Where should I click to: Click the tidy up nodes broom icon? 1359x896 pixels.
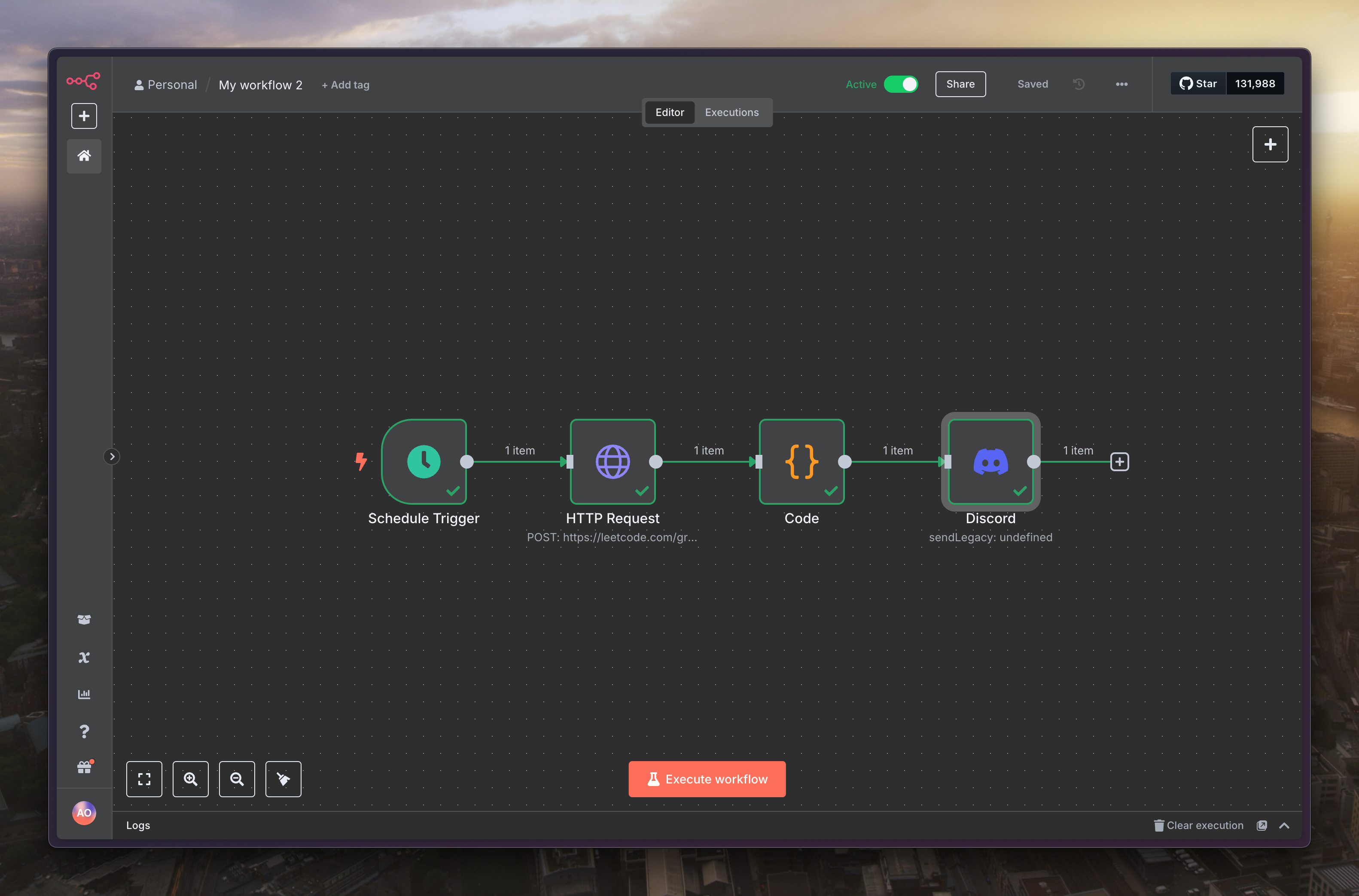tap(283, 779)
